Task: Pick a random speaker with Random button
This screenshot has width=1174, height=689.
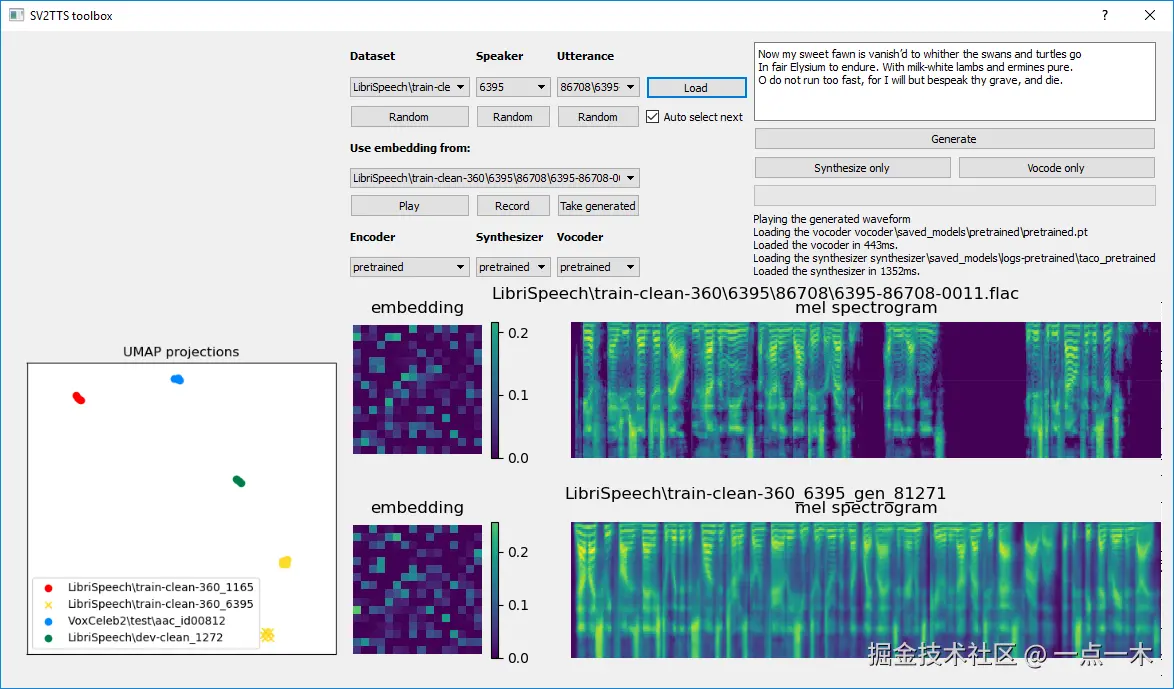Action: (513, 116)
